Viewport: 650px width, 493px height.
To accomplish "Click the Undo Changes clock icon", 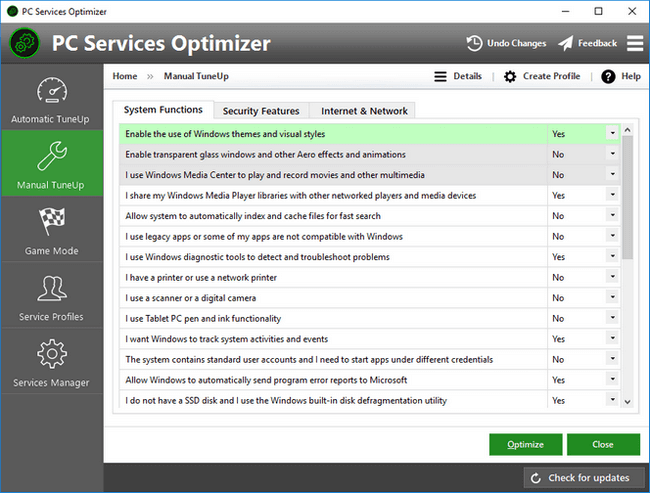I will [474, 44].
